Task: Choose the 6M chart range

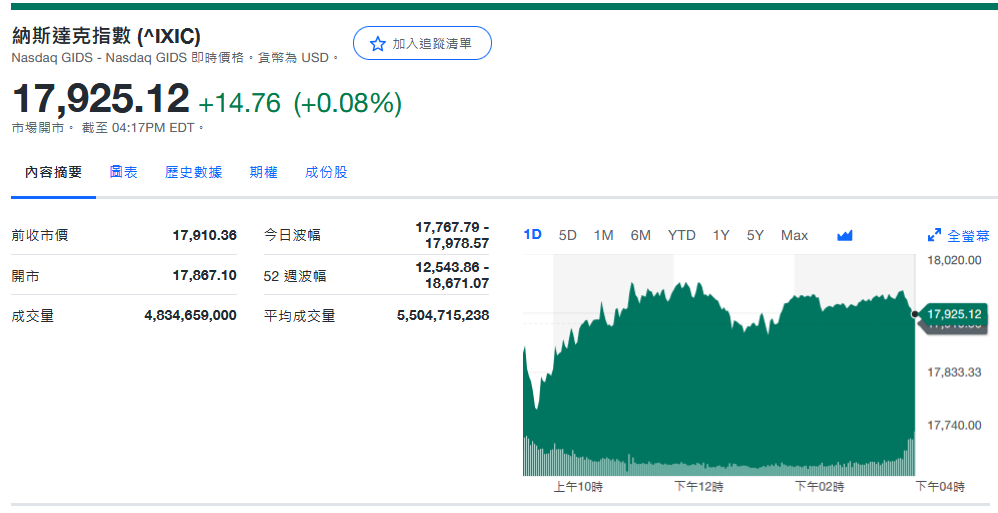Action: [x=640, y=235]
